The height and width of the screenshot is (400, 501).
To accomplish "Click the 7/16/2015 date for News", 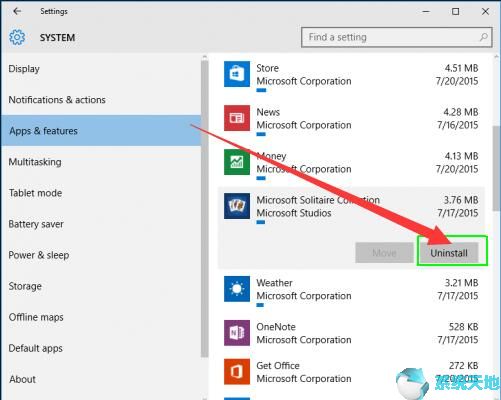I will tap(458, 125).
